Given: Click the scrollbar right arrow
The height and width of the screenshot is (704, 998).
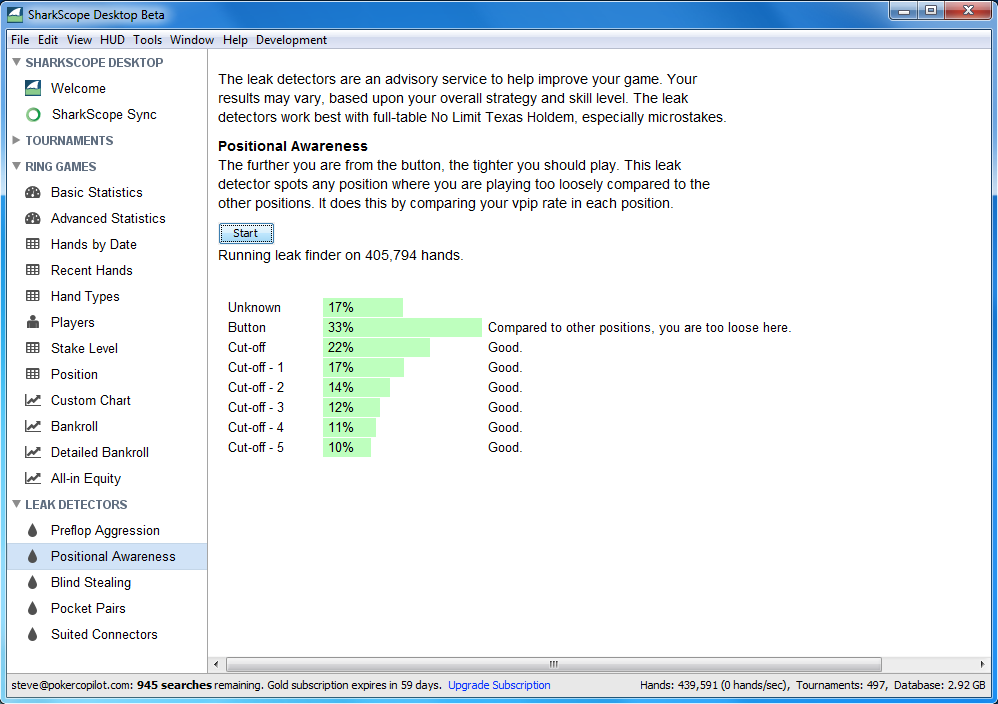Looking at the screenshot, I should coord(982,665).
